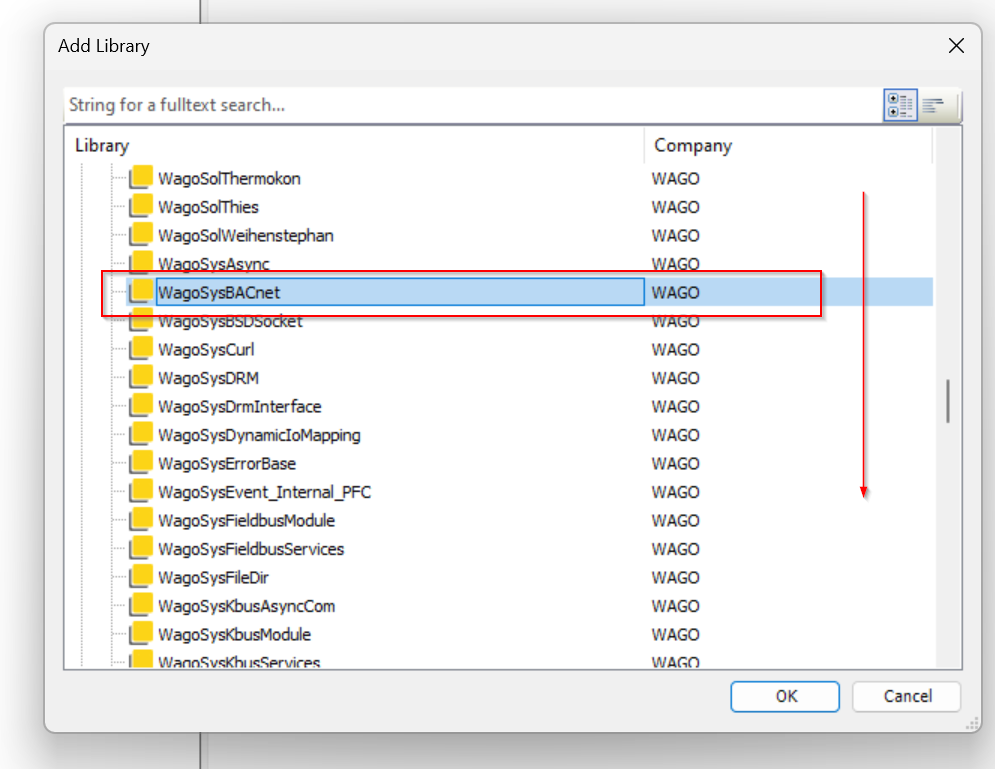Image resolution: width=995 pixels, height=769 pixels.
Task: Click the folder icon beside WagoSysFieldbusServices
Action: click(141, 548)
